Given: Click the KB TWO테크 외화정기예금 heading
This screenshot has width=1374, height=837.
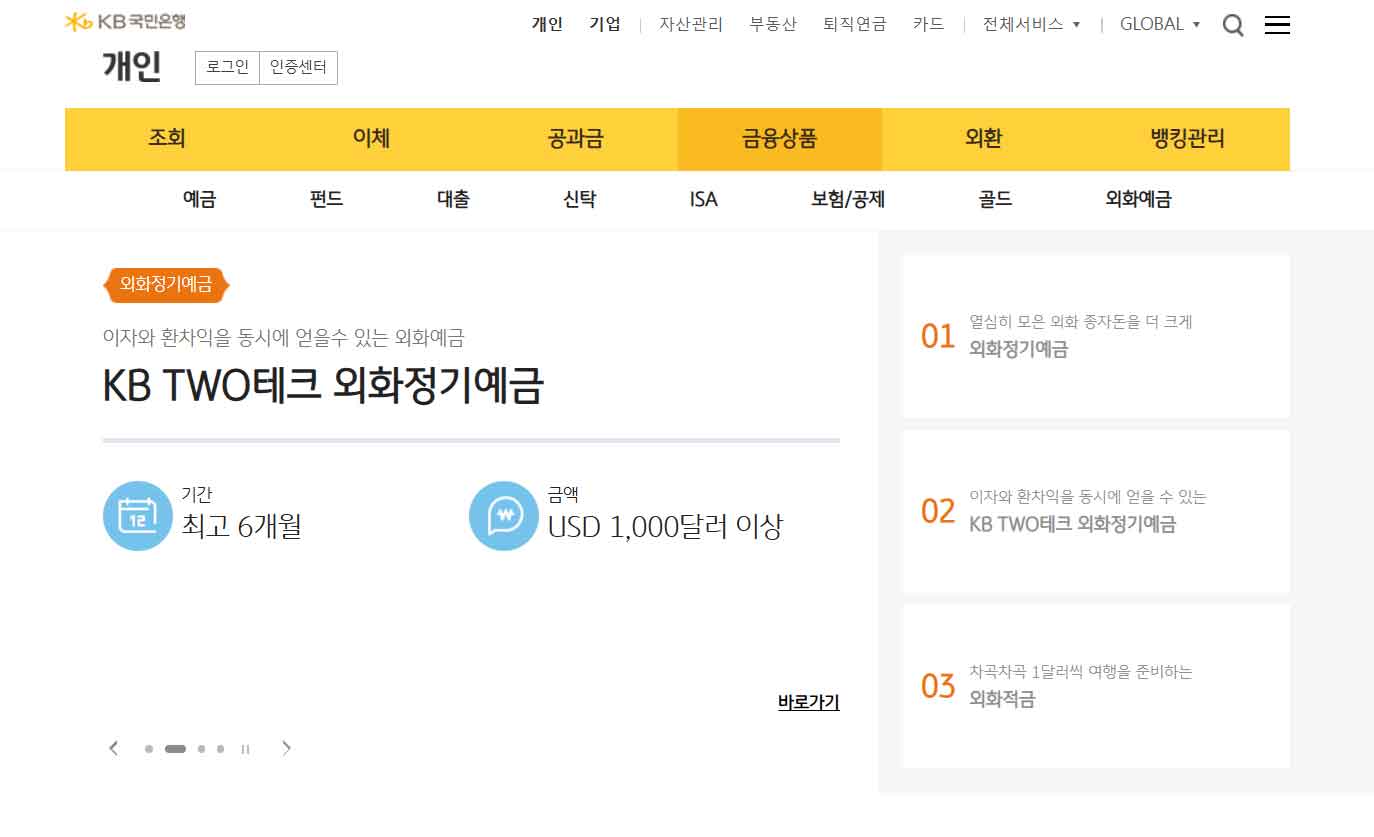Looking at the screenshot, I should click(322, 386).
